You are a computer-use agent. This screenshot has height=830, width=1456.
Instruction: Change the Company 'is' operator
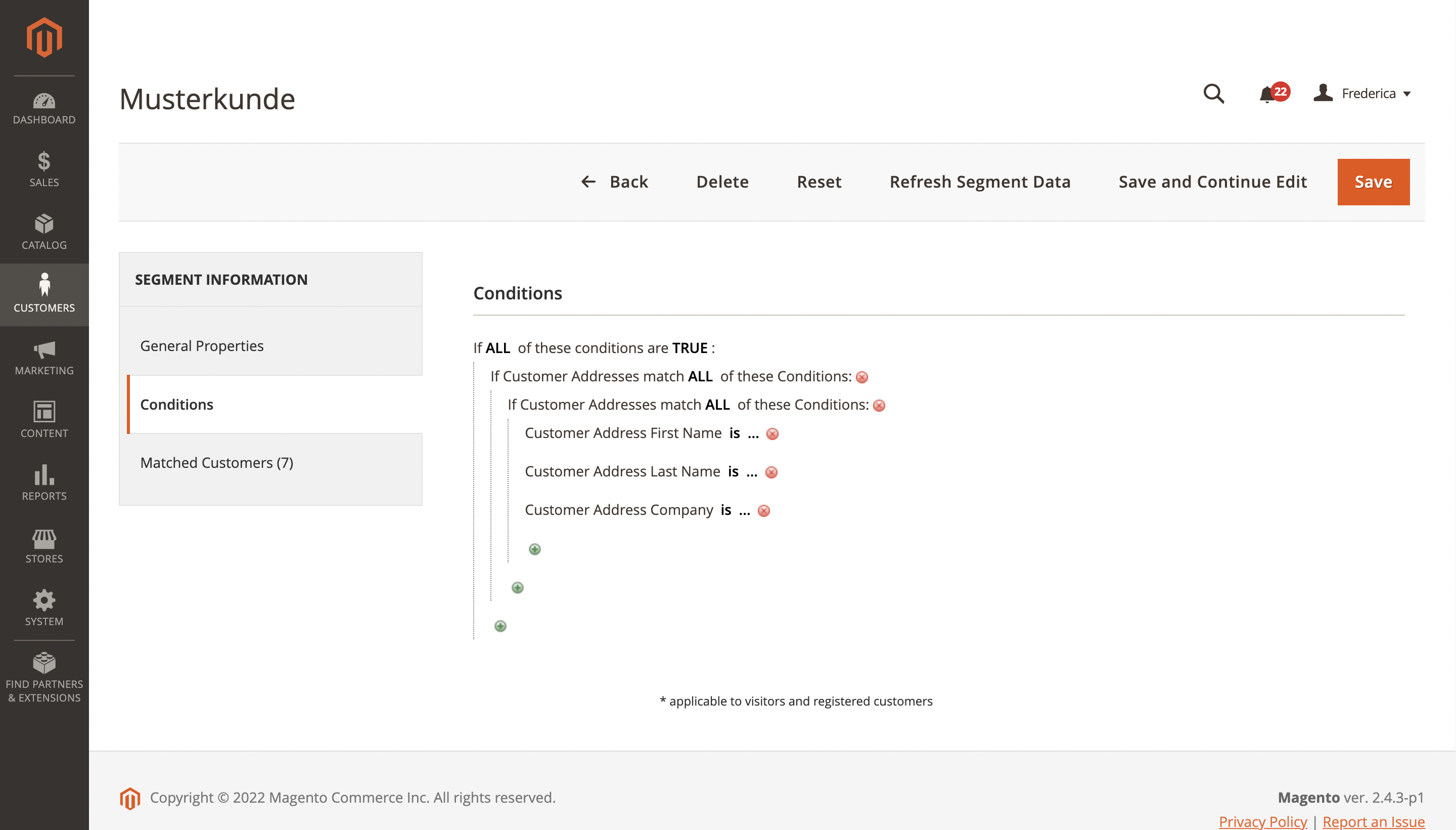tap(725, 510)
